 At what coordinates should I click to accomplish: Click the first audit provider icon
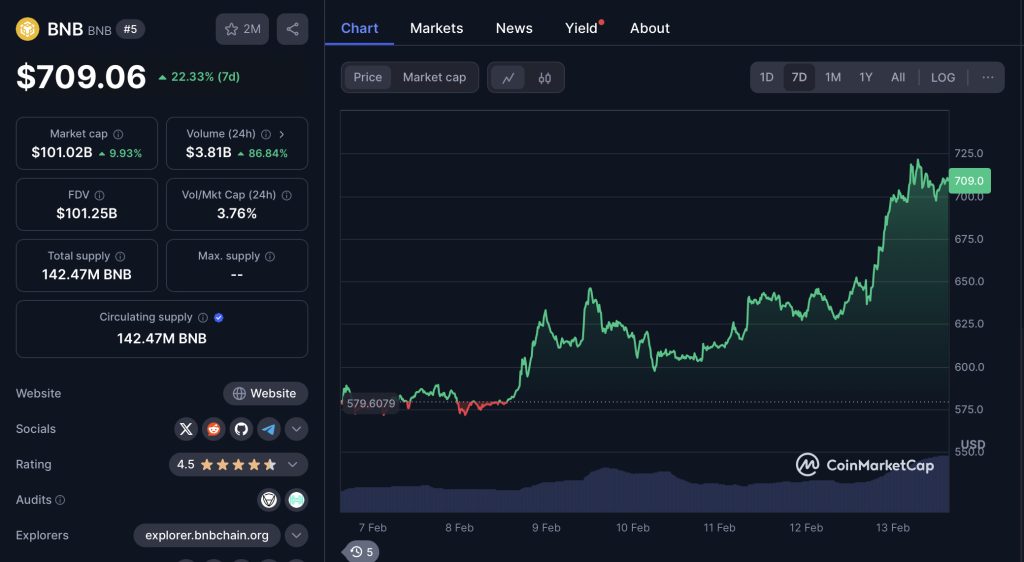269,500
